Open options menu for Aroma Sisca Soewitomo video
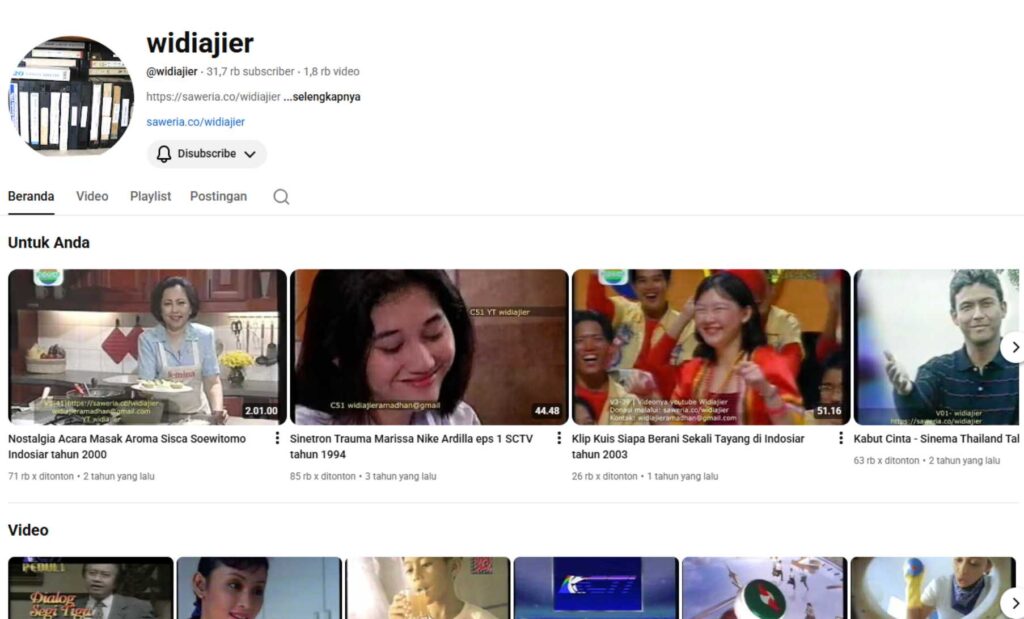The image size is (1024, 619). tap(277, 439)
